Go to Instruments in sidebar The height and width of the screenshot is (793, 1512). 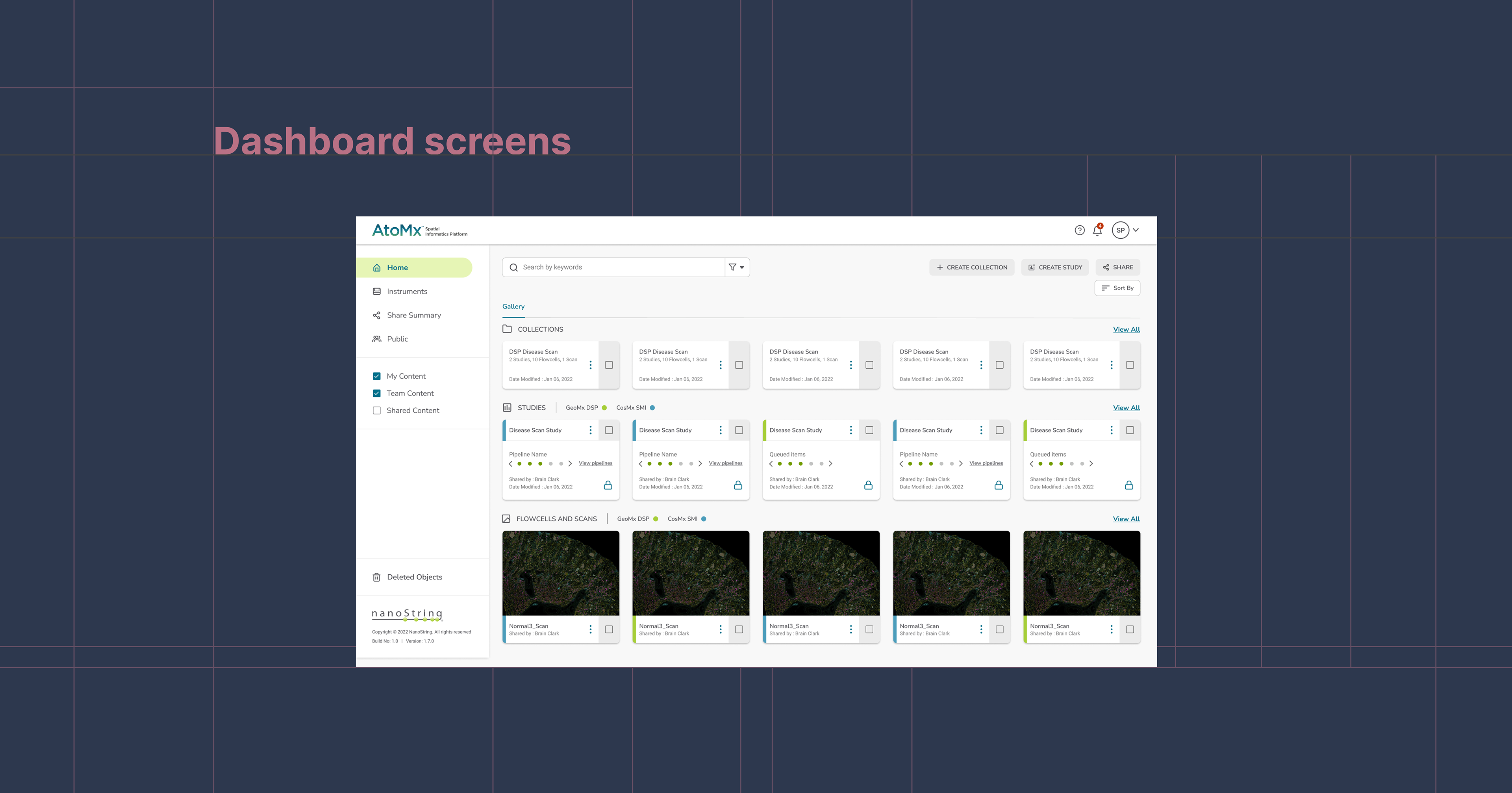[x=406, y=292]
